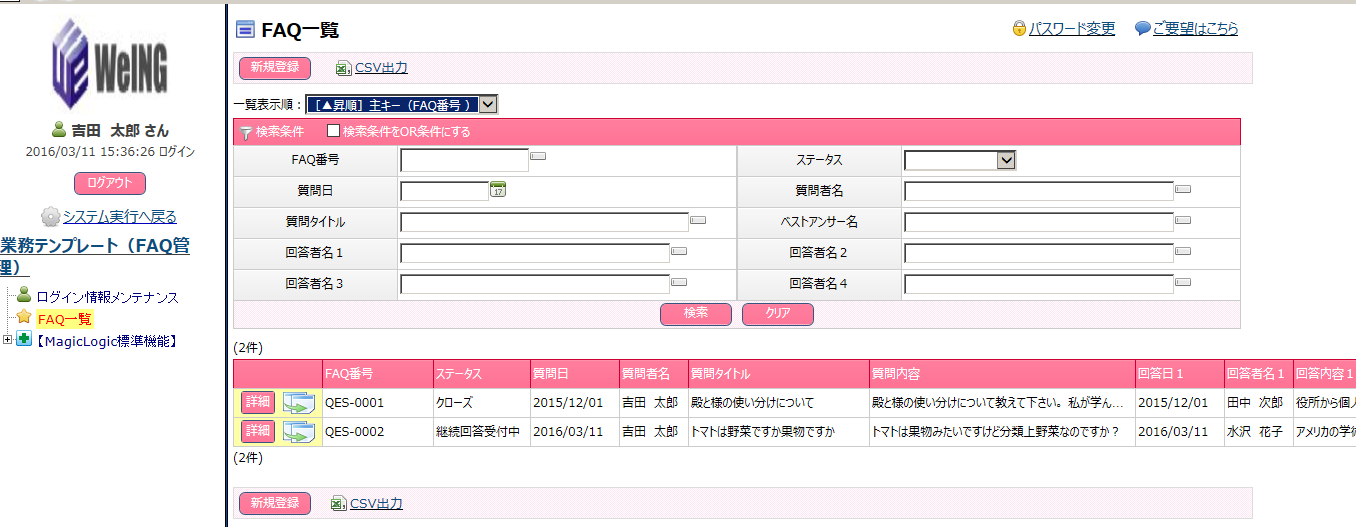Screen dimensions: 1356x527
Task: Enable the 検索条件をOR条件にする checkbox
Action: pos(334,131)
